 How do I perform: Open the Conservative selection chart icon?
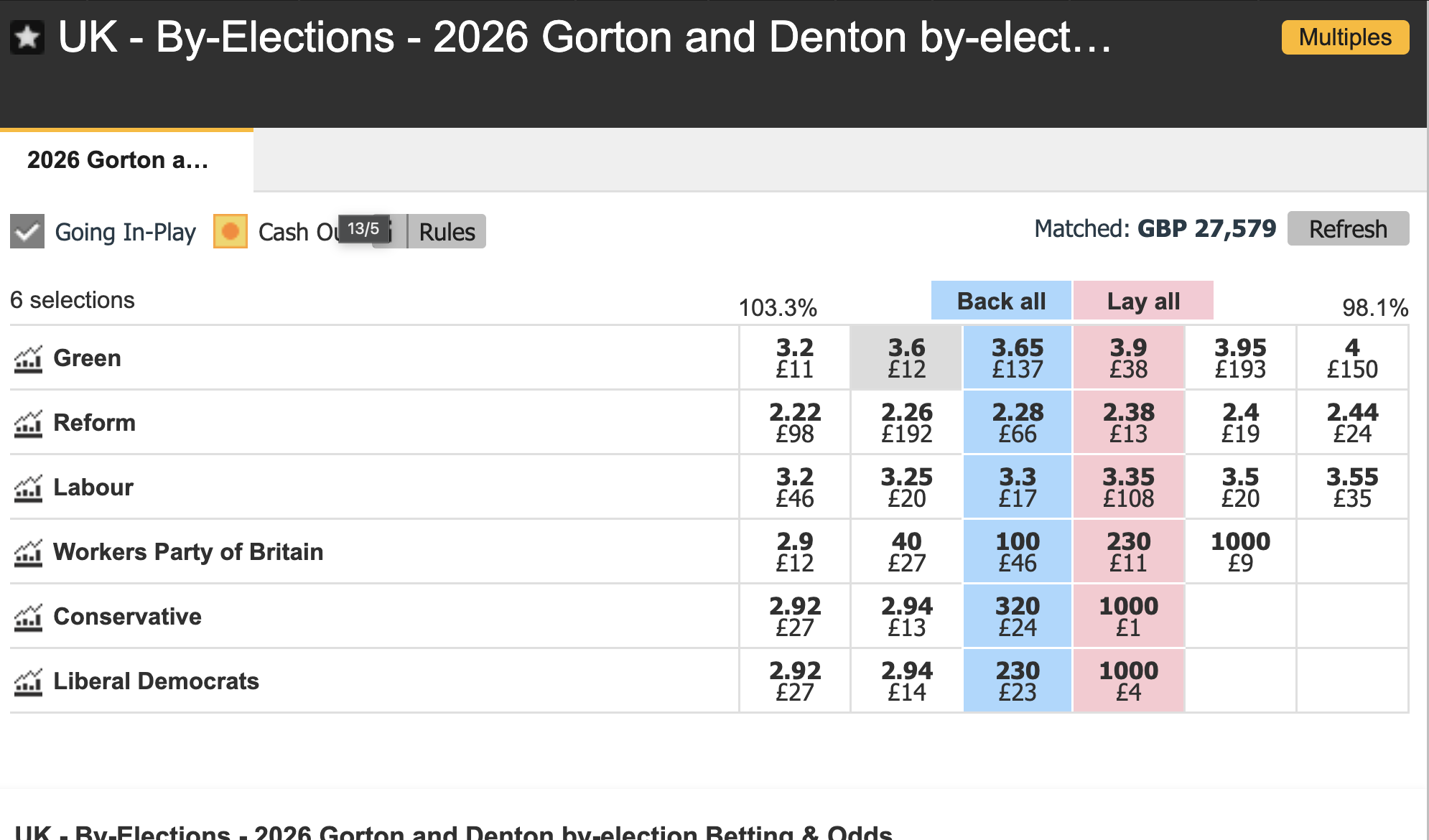[x=28, y=617]
